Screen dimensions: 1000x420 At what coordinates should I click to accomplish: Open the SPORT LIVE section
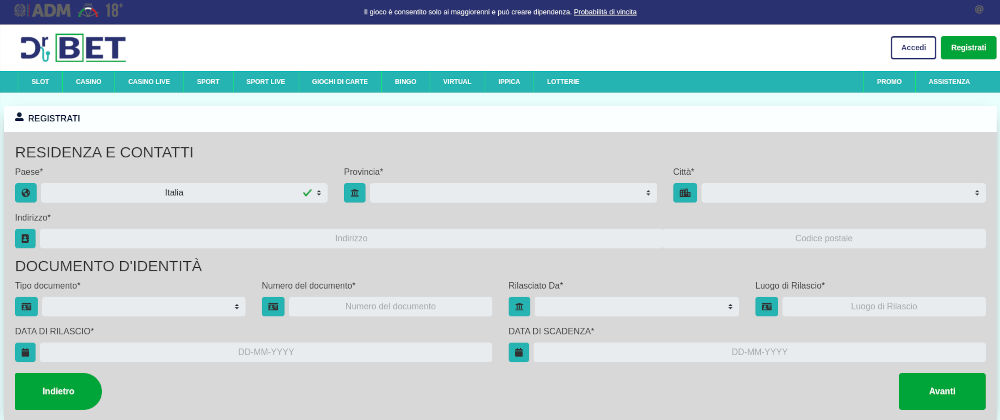point(265,82)
